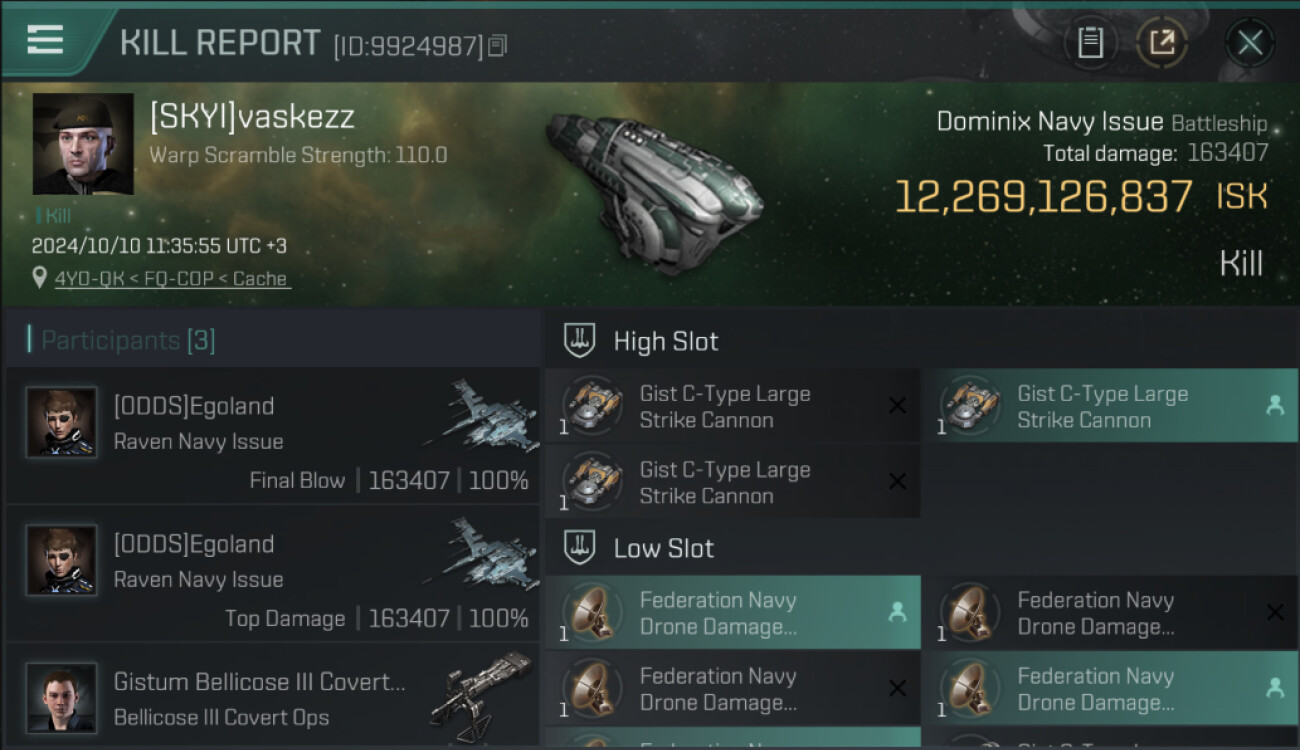Select the Participants [3] header
1300x750 pixels.
point(127,341)
